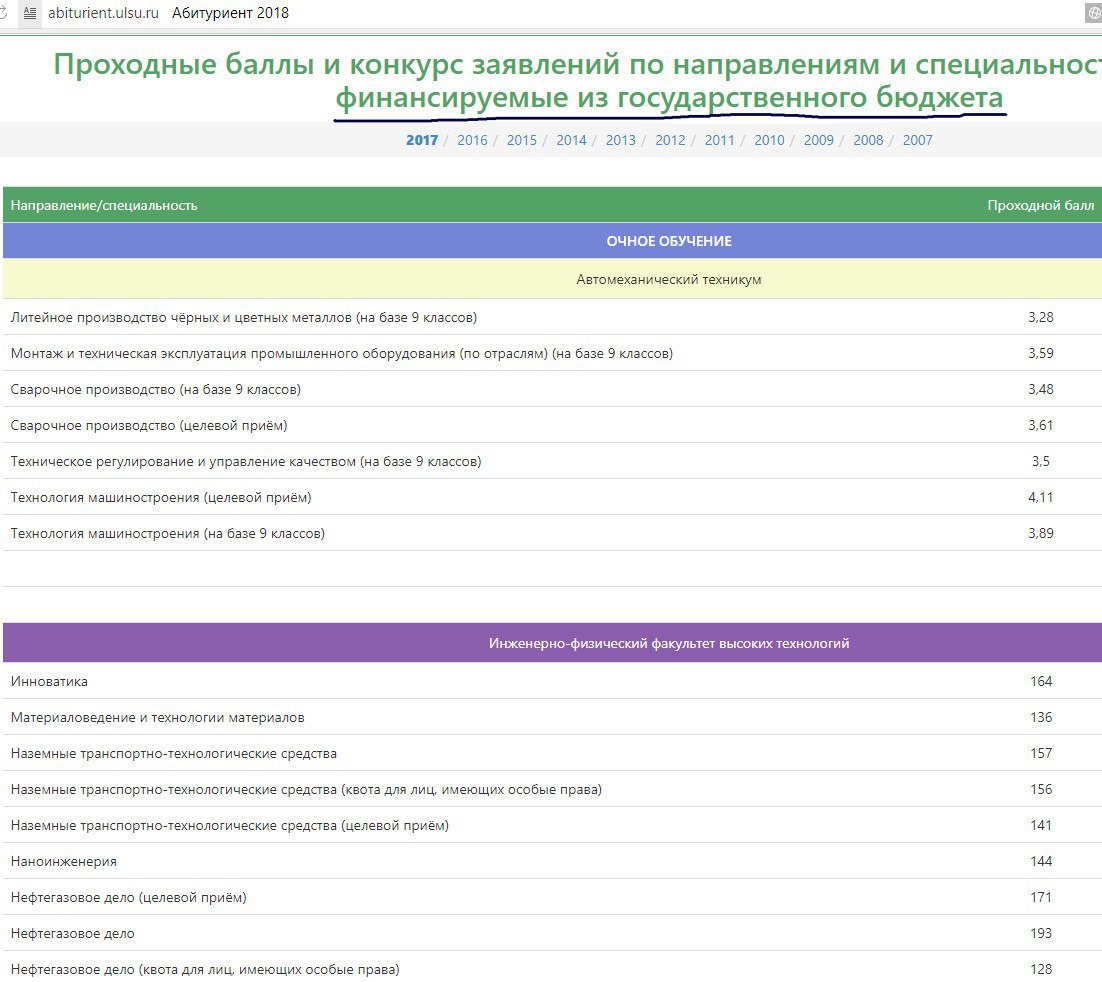Select the Литейное производство чёрных и цветных металлов row

point(552,317)
